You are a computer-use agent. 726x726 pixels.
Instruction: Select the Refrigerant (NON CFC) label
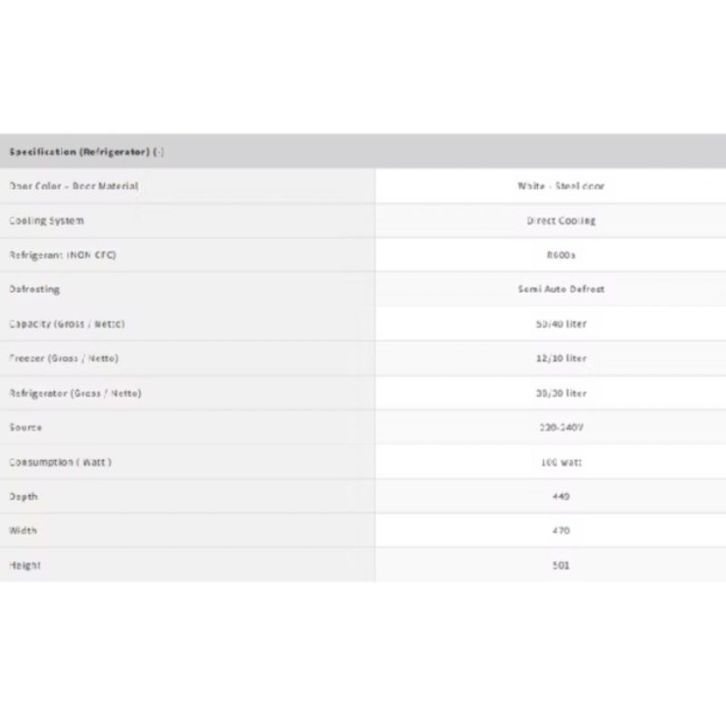[x=62, y=255]
